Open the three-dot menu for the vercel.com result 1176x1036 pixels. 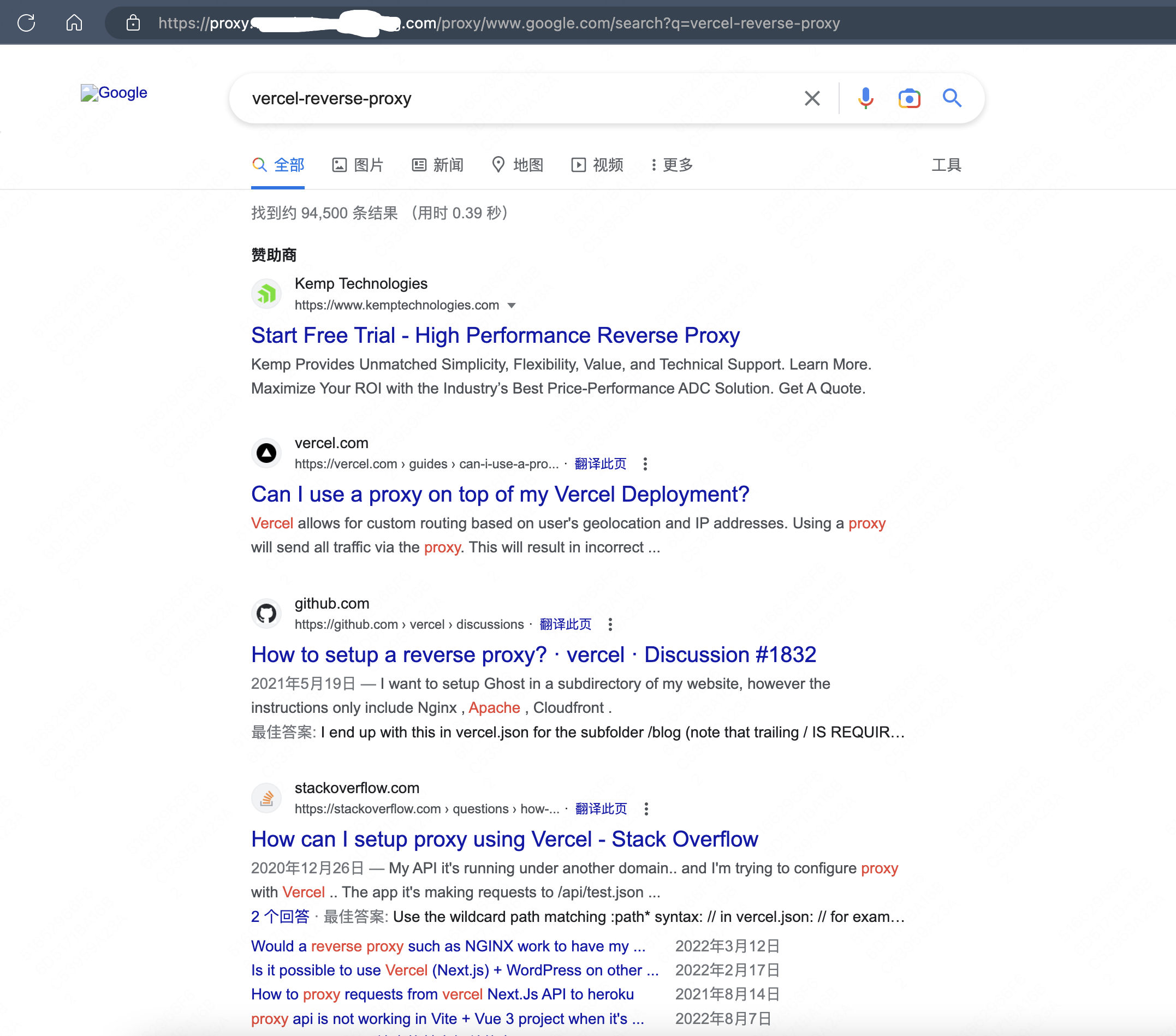click(645, 464)
